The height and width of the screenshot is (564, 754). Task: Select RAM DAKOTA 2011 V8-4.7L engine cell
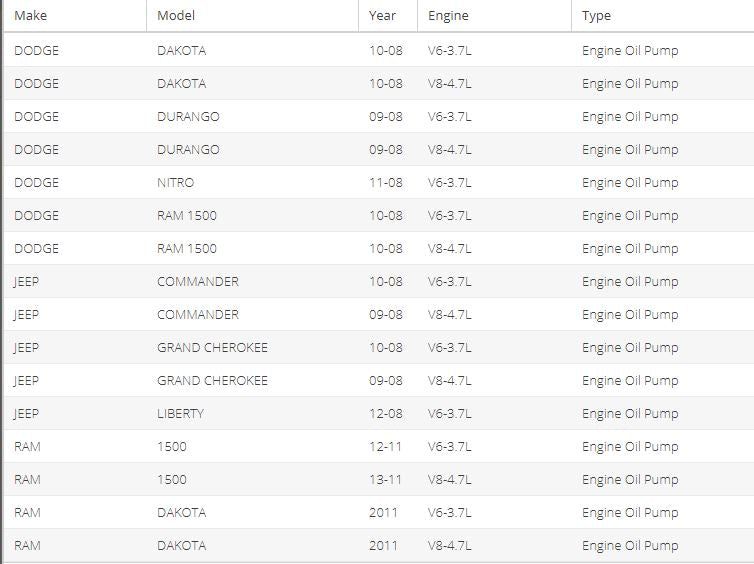coord(450,545)
